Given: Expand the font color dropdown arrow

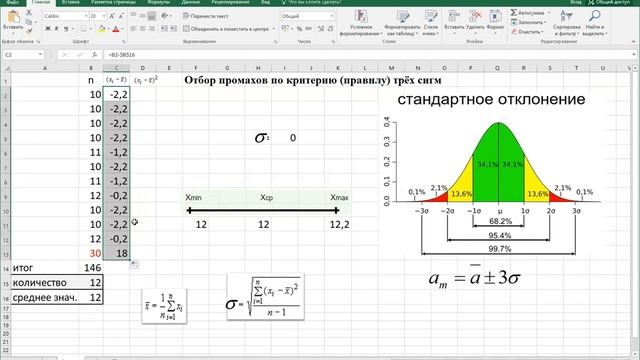Looking at the screenshot, I should (122, 29).
